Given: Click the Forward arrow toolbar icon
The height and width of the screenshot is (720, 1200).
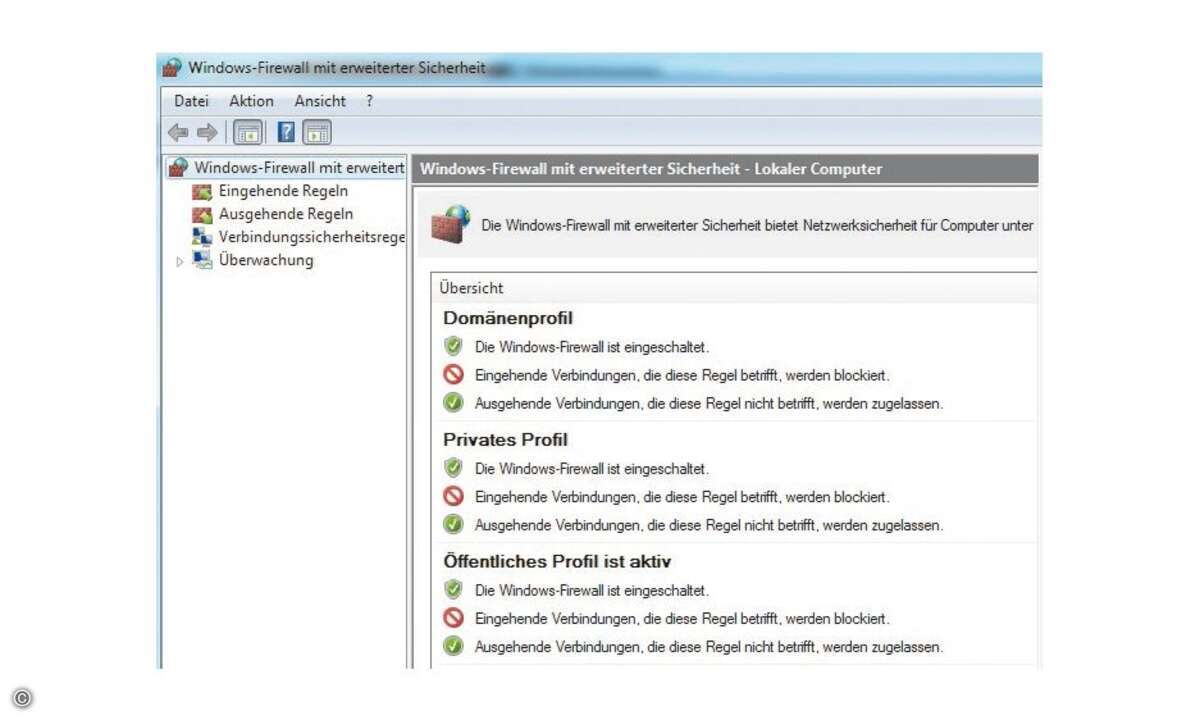Looking at the screenshot, I should pos(207,132).
